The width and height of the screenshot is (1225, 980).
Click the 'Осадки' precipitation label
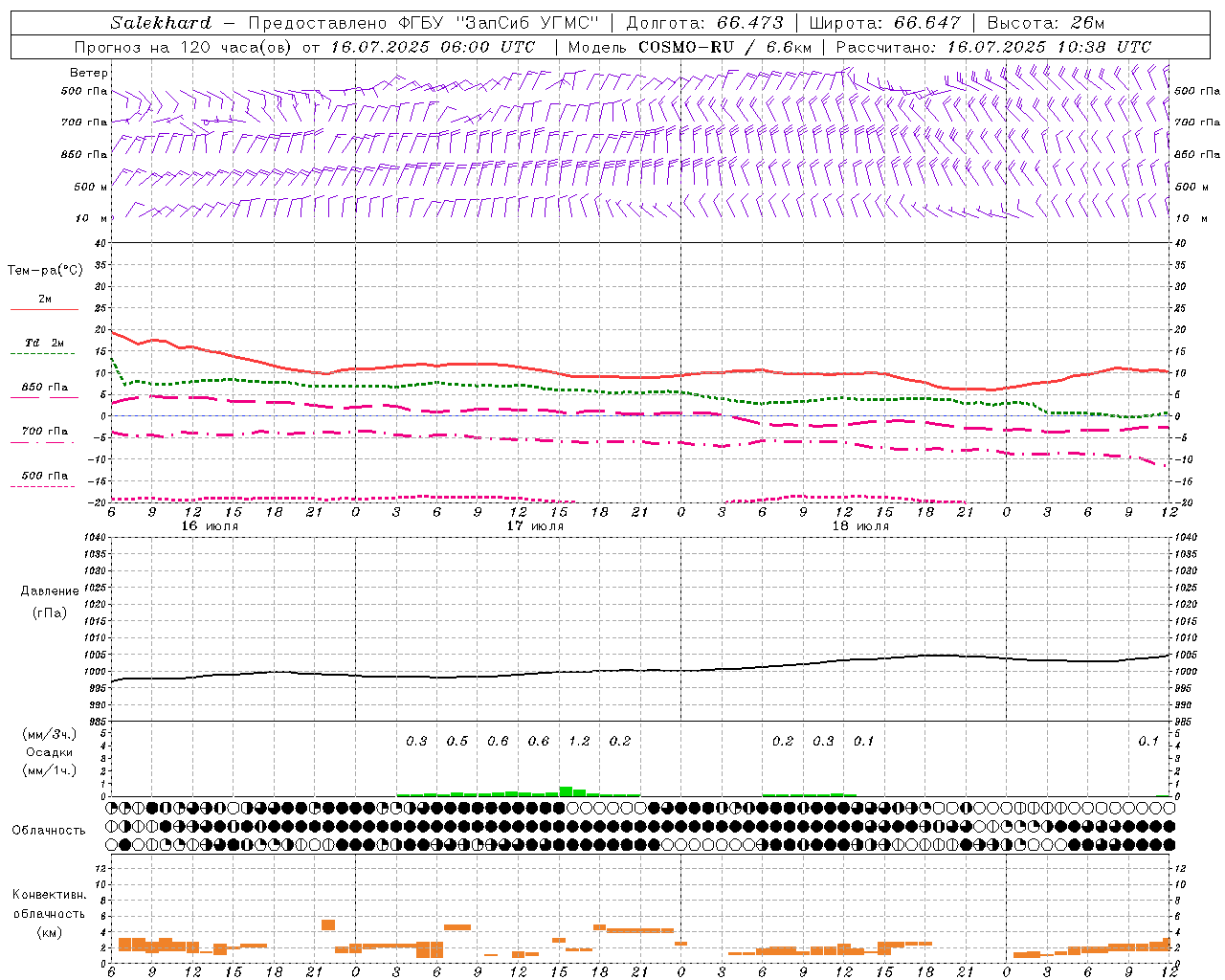49,752
